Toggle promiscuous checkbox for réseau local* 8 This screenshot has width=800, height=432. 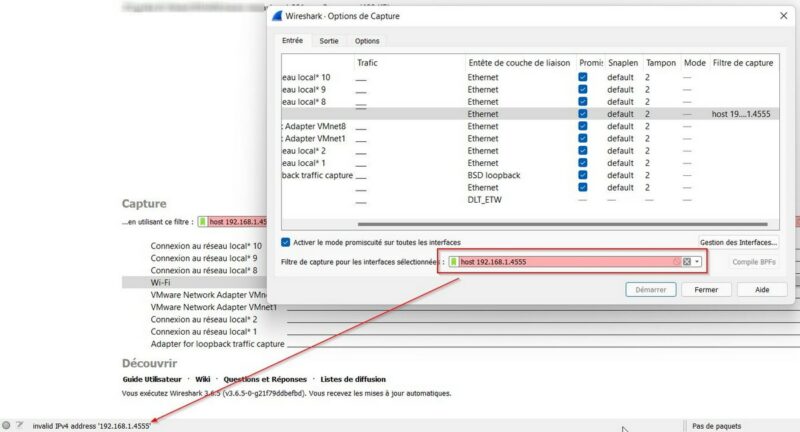click(583, 101)
